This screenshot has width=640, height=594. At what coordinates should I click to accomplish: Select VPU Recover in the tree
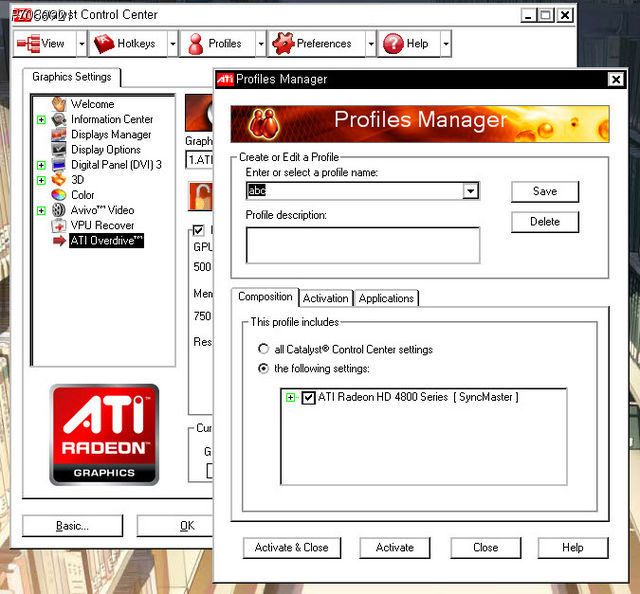tap(102, 225)
